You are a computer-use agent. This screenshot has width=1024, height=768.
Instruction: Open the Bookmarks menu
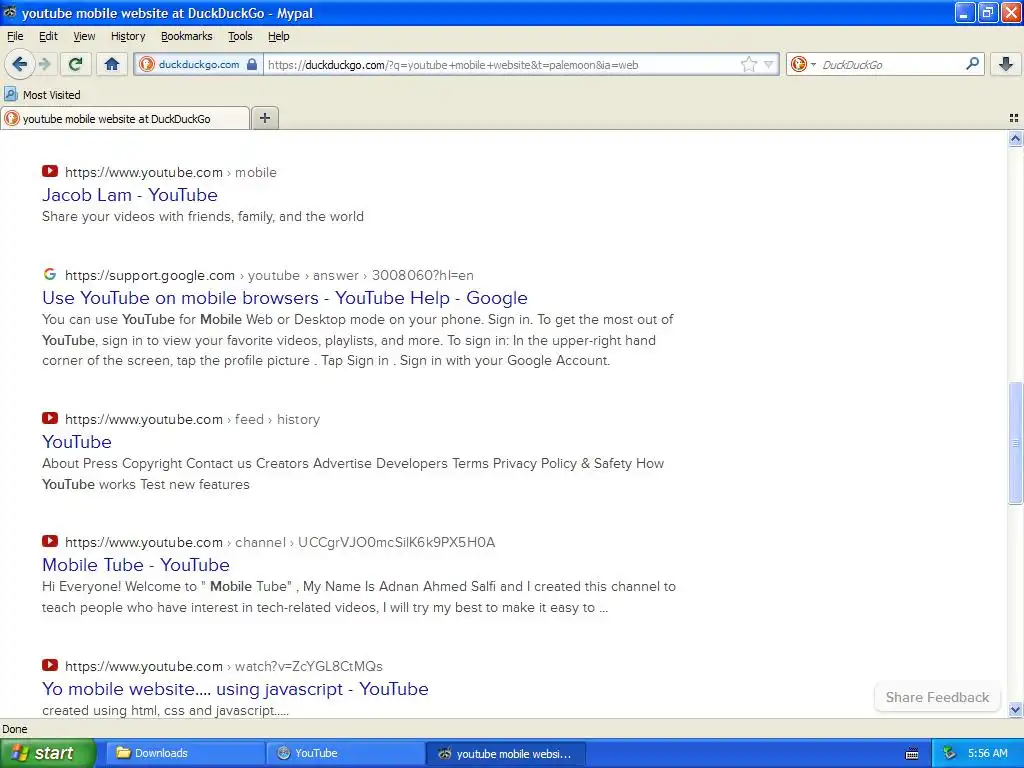186,36
